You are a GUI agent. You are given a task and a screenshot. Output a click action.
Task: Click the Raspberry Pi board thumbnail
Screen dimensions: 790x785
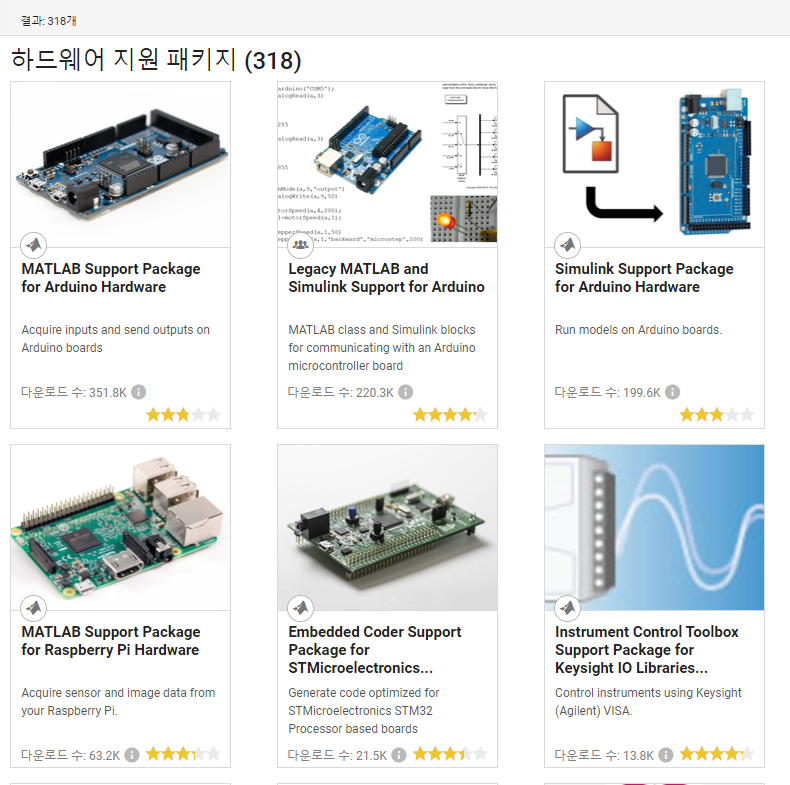click(x=120, y=528)
